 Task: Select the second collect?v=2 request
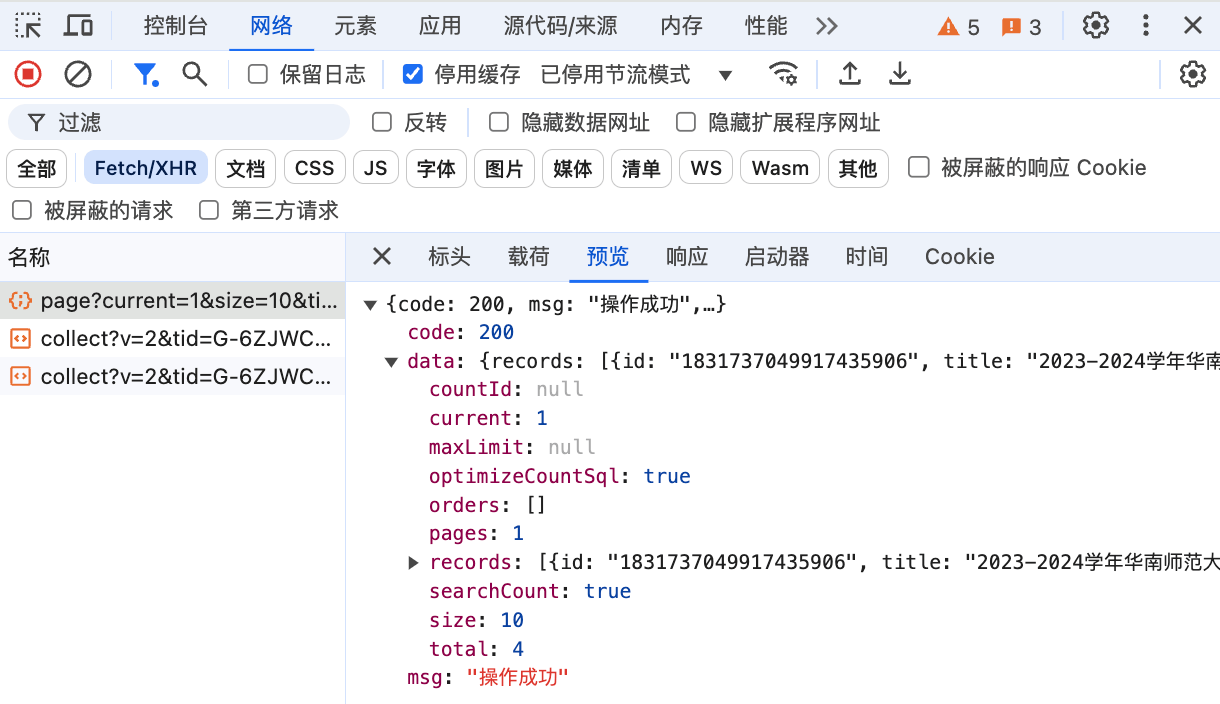(172, 376)
